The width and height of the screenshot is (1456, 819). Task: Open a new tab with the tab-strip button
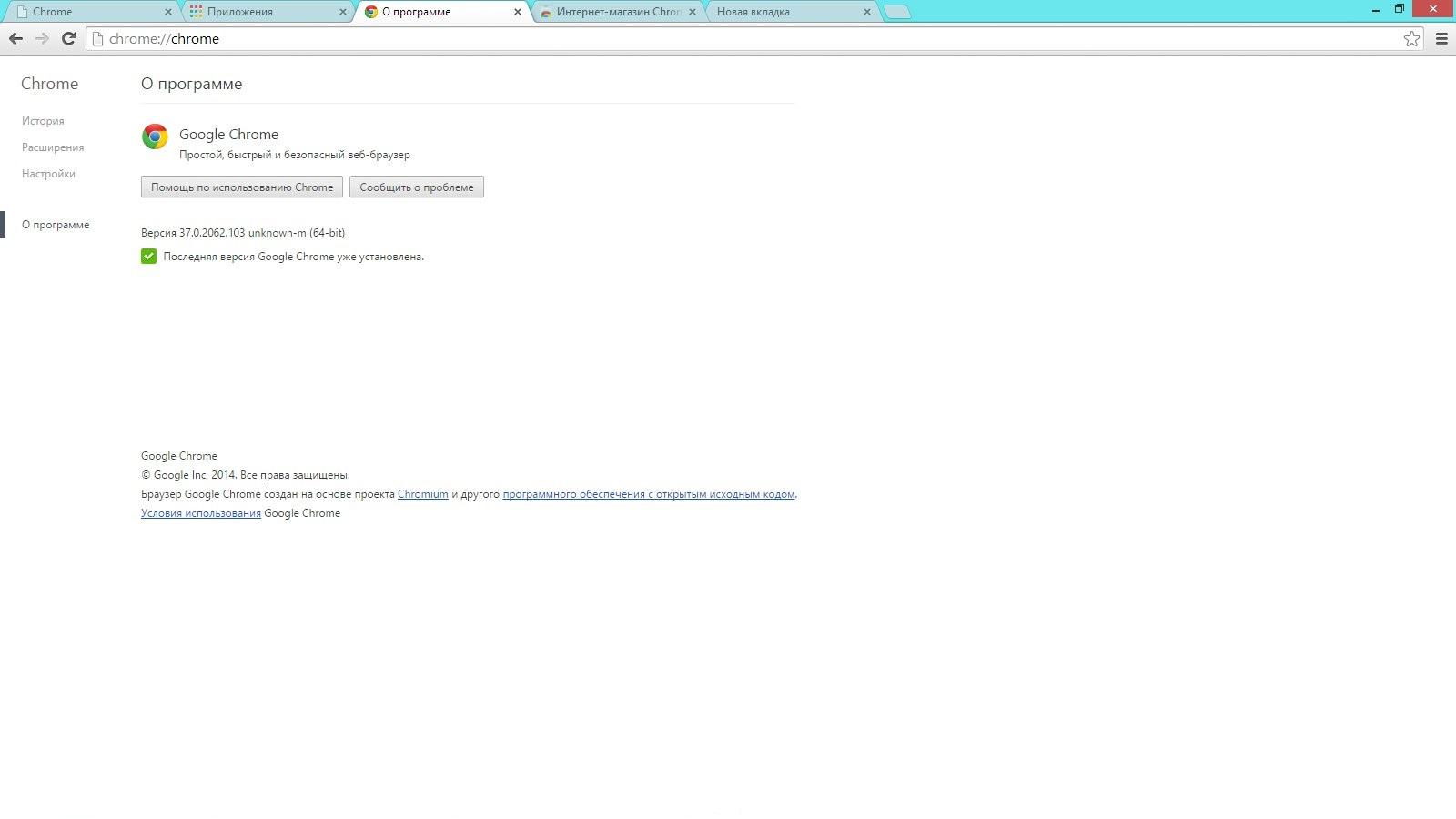(897, 12)
